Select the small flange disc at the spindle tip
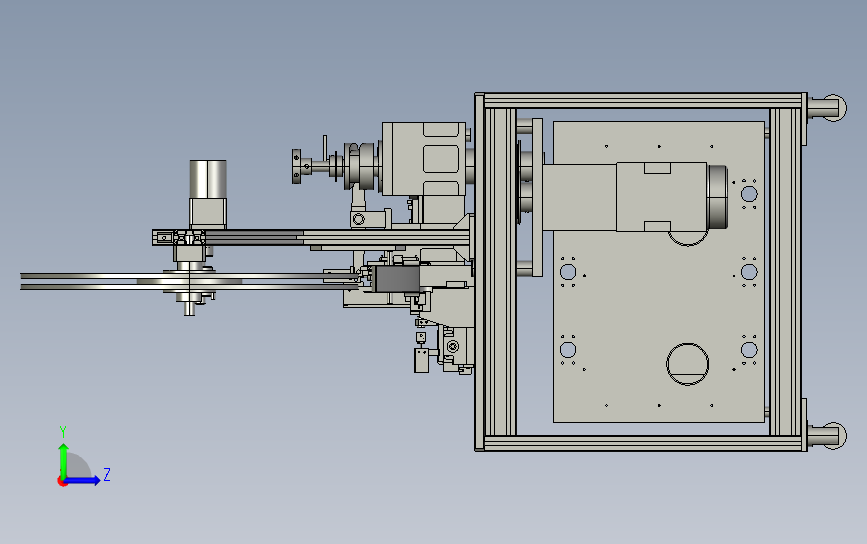Screen dimensions: 867x544 click(x=297, y=166)
